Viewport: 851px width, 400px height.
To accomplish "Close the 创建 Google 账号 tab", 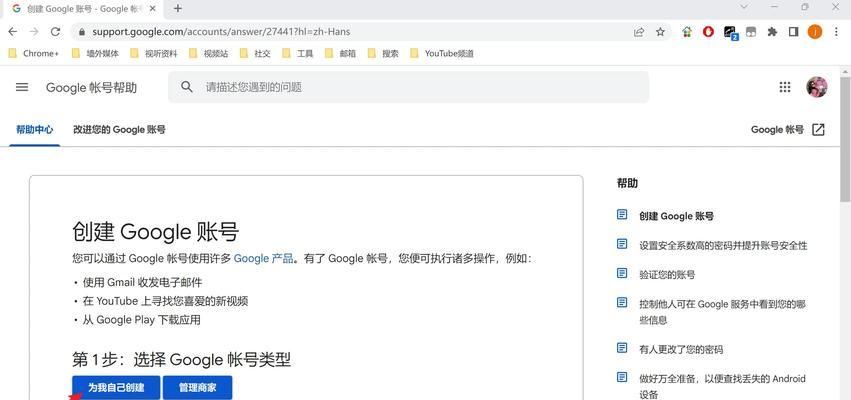I will (153, 9).
